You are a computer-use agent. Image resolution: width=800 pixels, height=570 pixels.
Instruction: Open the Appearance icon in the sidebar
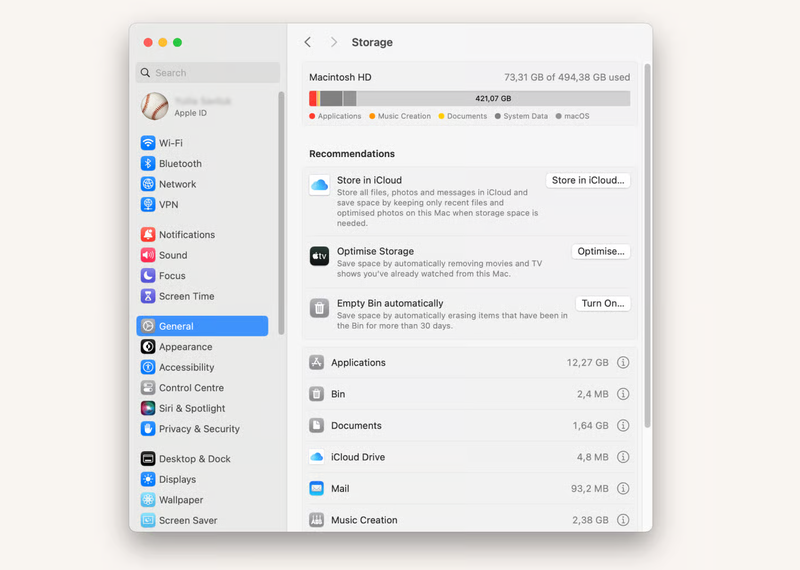148,346
